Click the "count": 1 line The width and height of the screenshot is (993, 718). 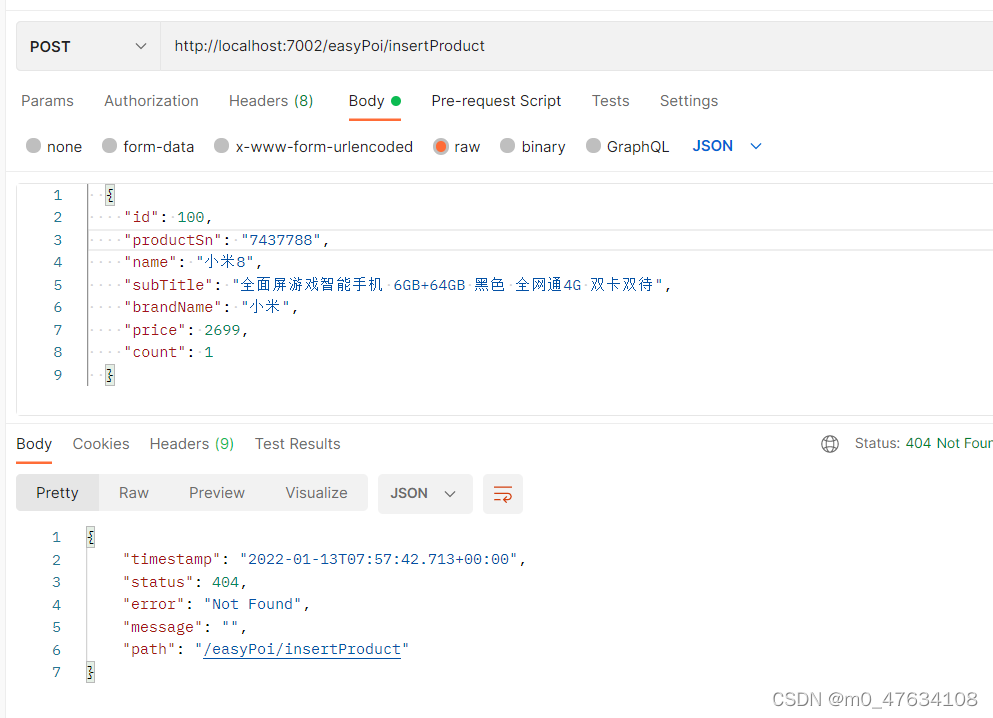click(x=168, y=352)
